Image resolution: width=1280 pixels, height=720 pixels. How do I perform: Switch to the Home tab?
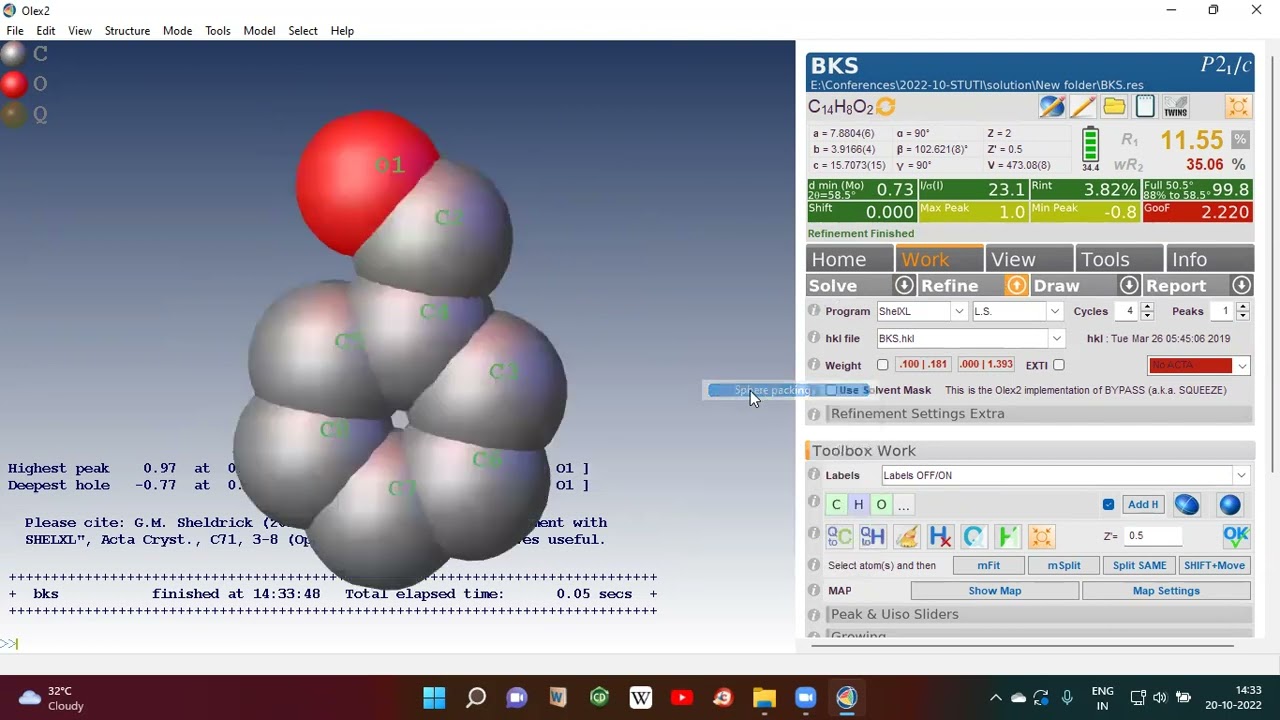(x=849, y=259)
